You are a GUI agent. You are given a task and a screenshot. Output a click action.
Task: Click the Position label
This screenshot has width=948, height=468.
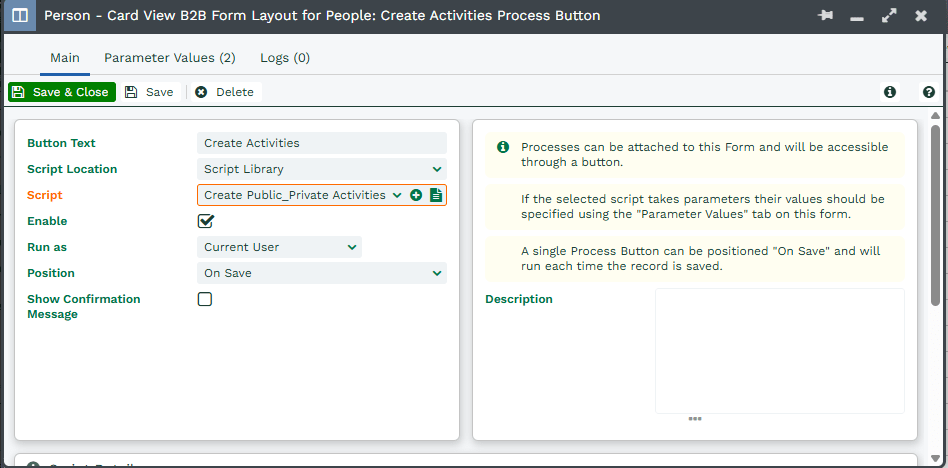51,273
